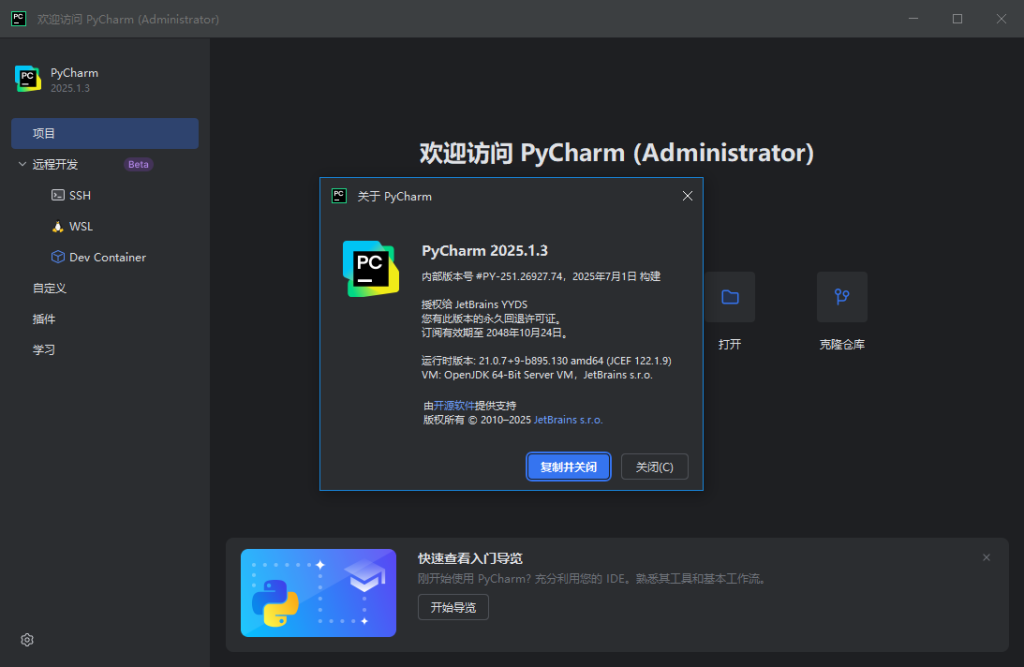Screen dimensions: 1024x667
Task: Select the 项目 tab in the sidebar
Action: point(104,133)
